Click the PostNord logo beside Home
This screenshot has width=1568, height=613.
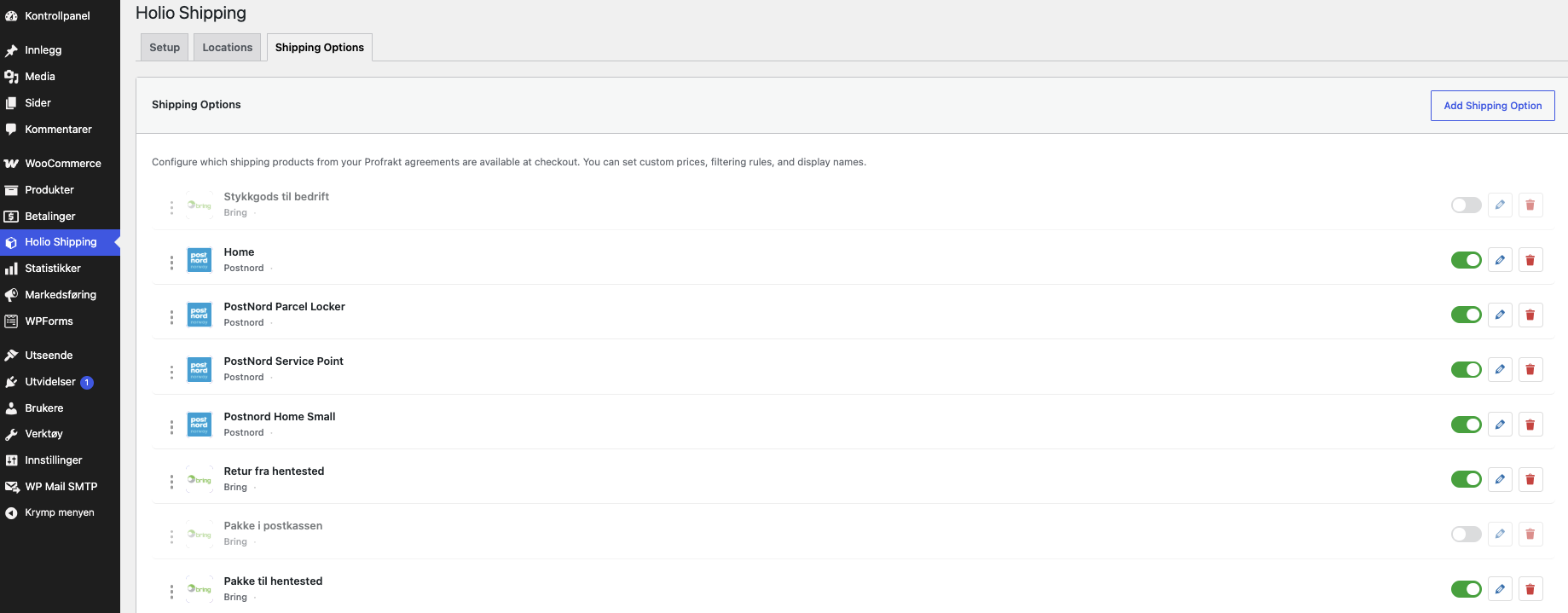point(200,260)
